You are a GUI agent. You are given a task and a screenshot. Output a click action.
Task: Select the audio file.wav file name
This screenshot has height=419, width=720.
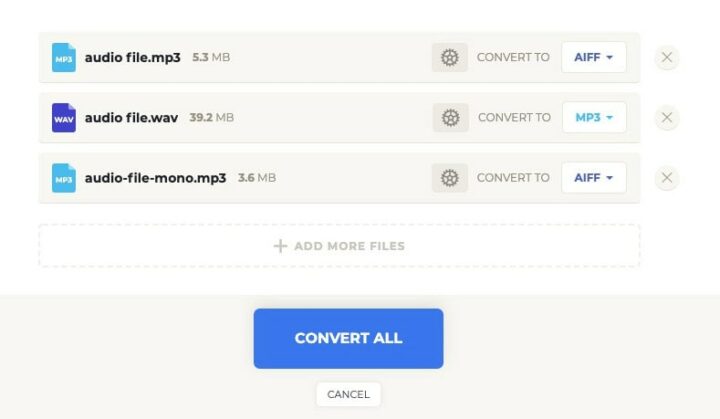131,118
